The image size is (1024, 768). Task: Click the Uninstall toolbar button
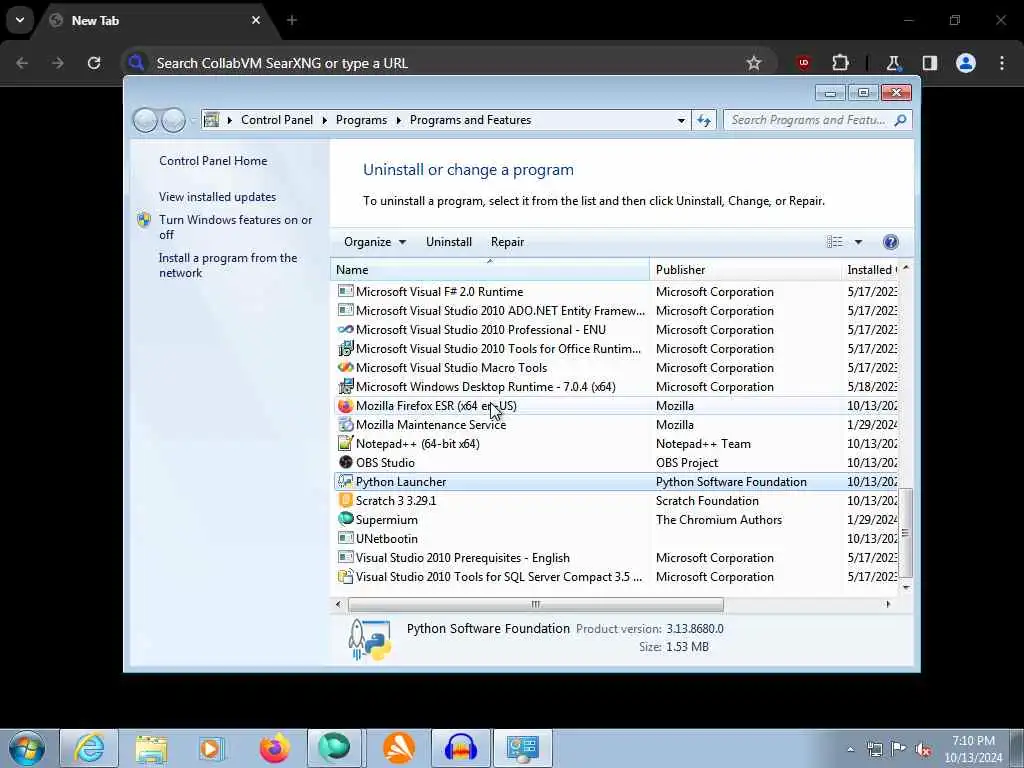pyautogui.click(x=449, y=242)
